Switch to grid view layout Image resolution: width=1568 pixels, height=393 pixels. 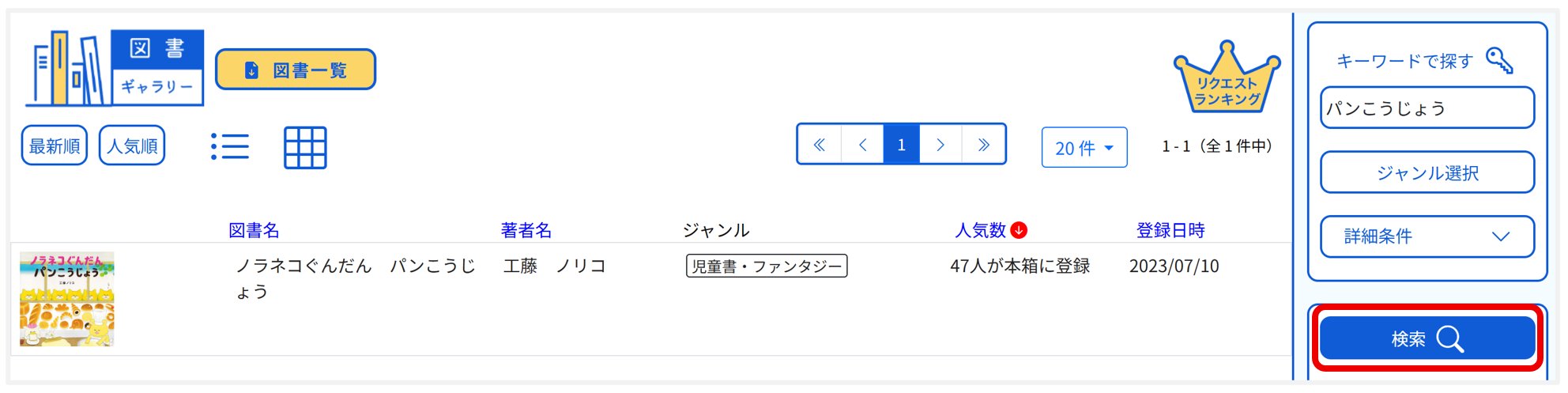point(305,147)
